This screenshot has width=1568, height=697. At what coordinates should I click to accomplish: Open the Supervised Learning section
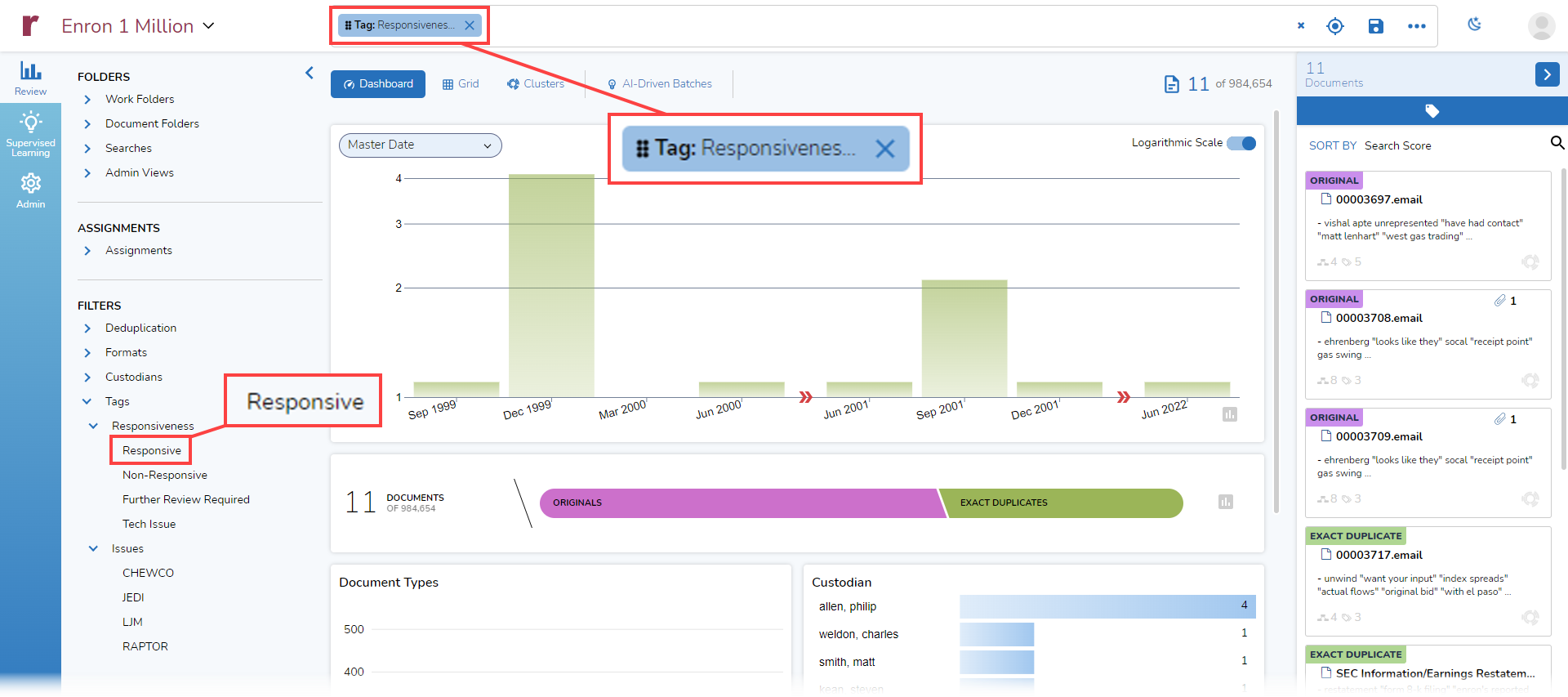click(x=30, y=134)
